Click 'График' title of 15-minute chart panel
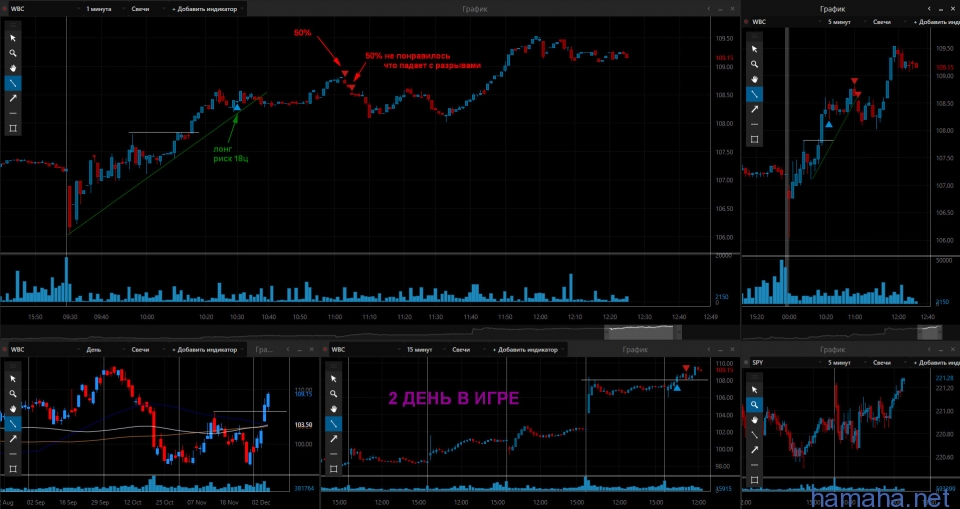This screenshot has width=960, height=509. point(636,350)
